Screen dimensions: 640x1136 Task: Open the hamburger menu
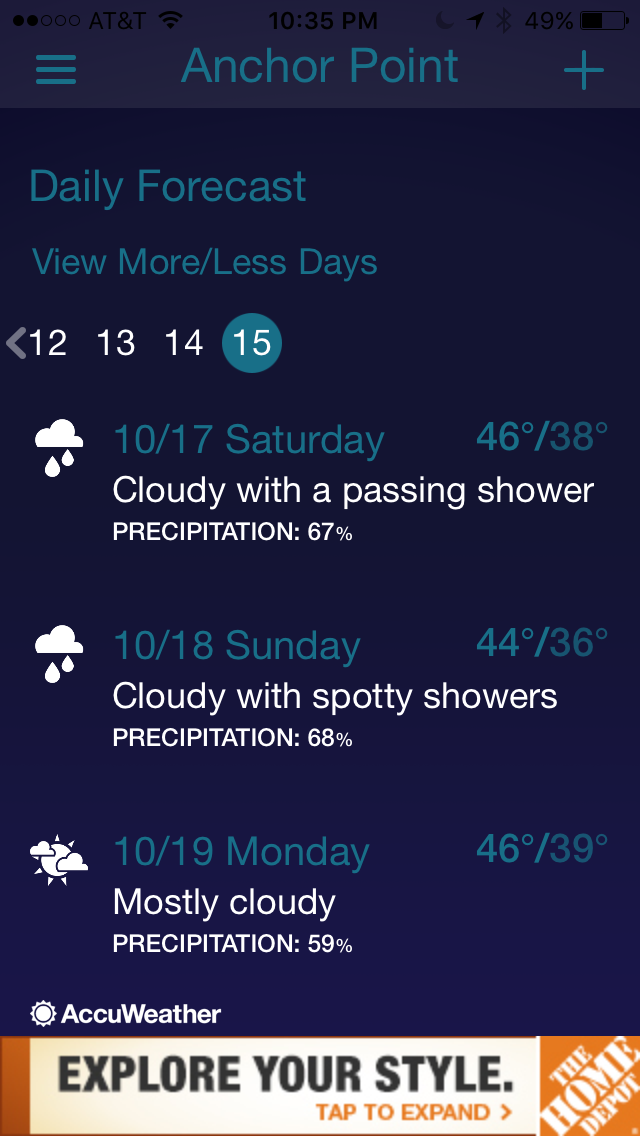tap(56, 69)
